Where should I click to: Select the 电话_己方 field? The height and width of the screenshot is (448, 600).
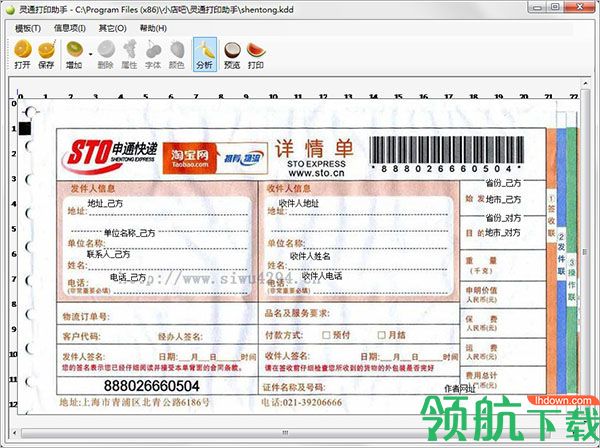click(x=128, y=277)
